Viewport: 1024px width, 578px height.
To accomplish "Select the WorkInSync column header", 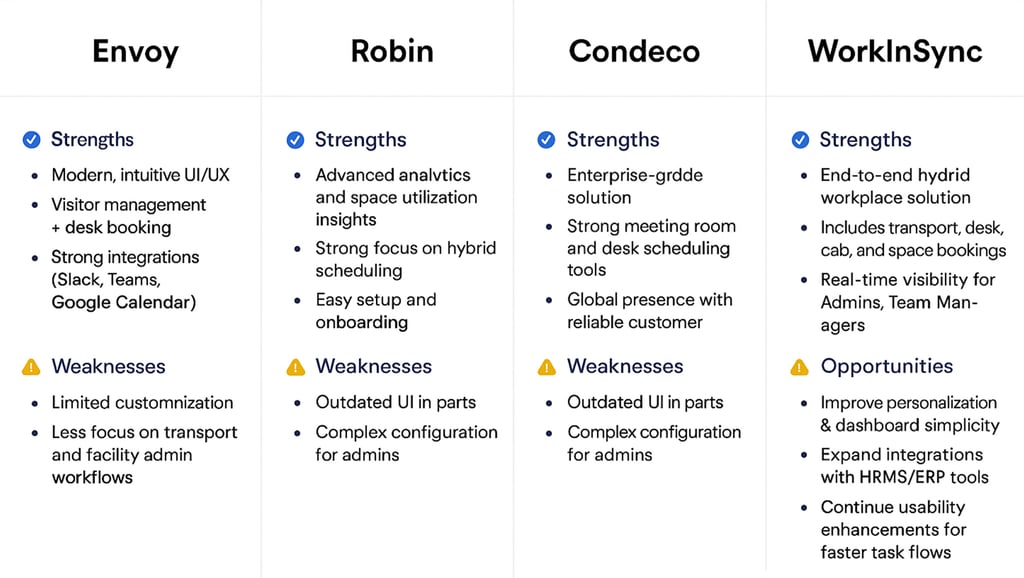I will click(x=895, y=51).
